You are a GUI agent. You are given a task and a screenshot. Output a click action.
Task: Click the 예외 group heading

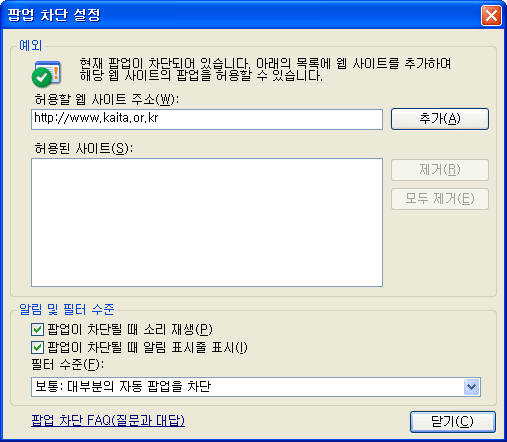(31, 45)
